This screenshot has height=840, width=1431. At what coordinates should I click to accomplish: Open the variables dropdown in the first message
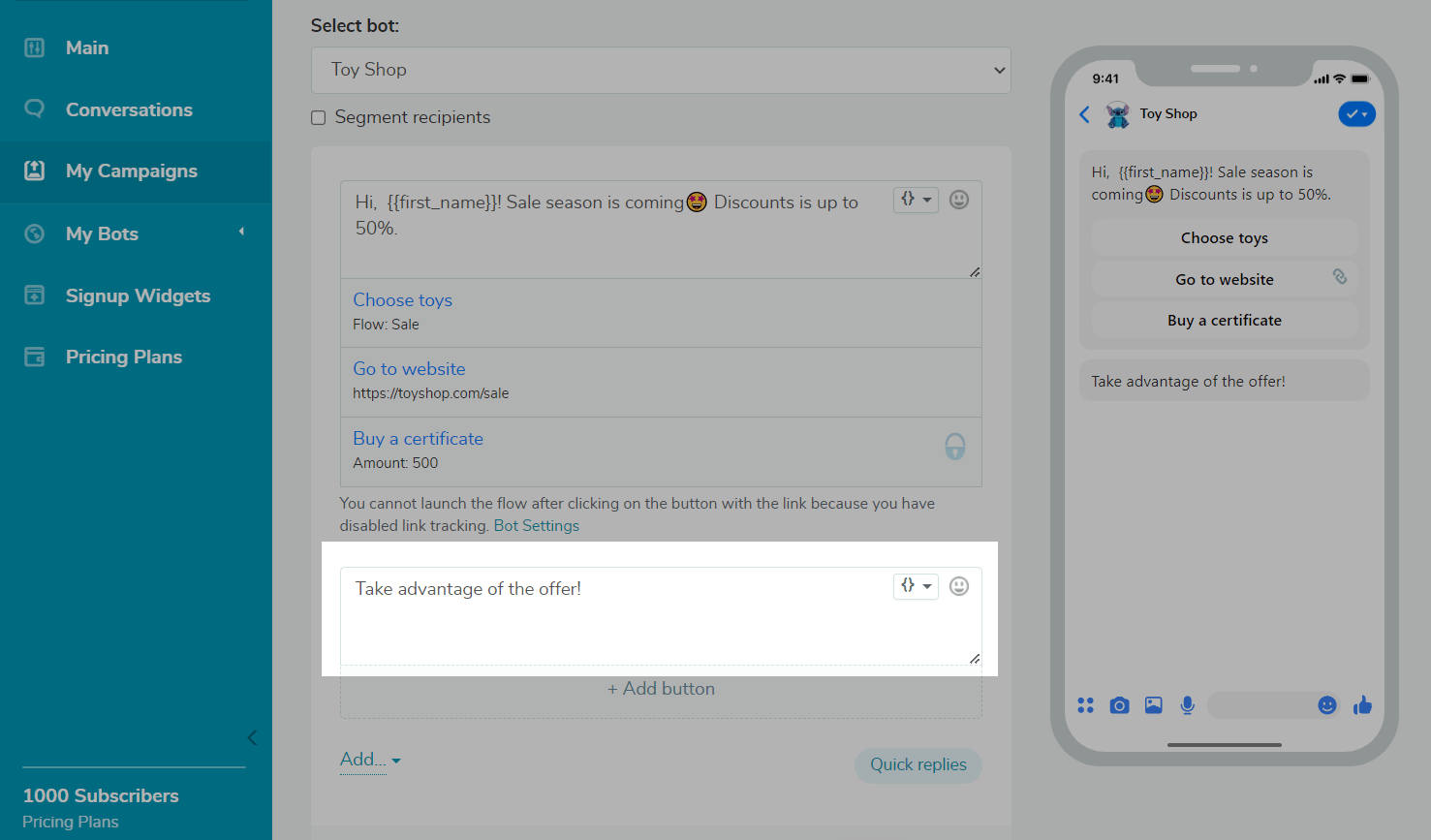pyautogui.click(x=916, y=200)
